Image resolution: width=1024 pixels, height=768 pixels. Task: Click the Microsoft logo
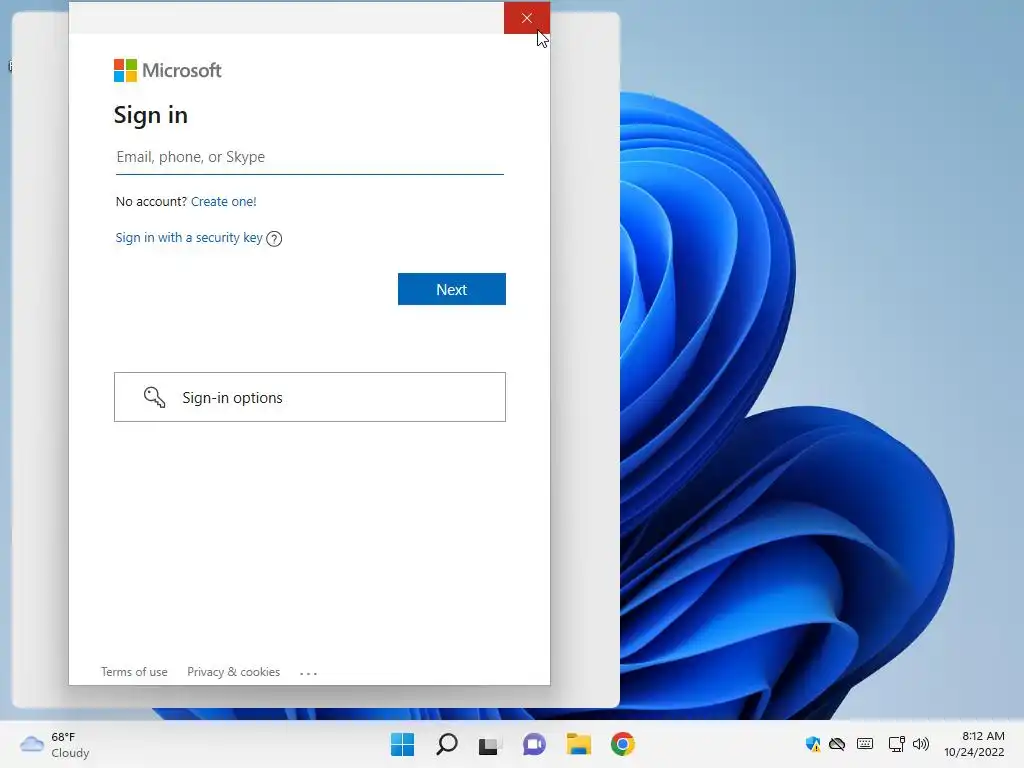(168, 71)
